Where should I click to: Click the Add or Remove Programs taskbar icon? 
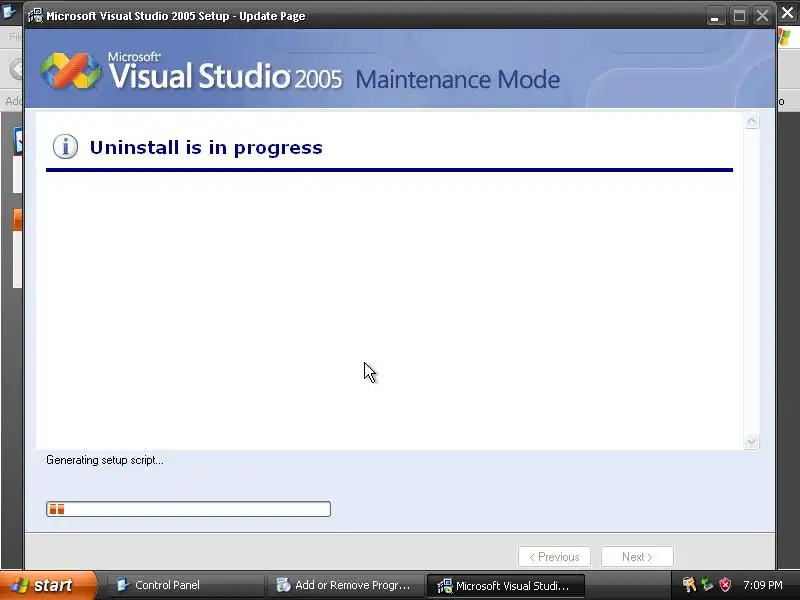click(x=283, y=585)
